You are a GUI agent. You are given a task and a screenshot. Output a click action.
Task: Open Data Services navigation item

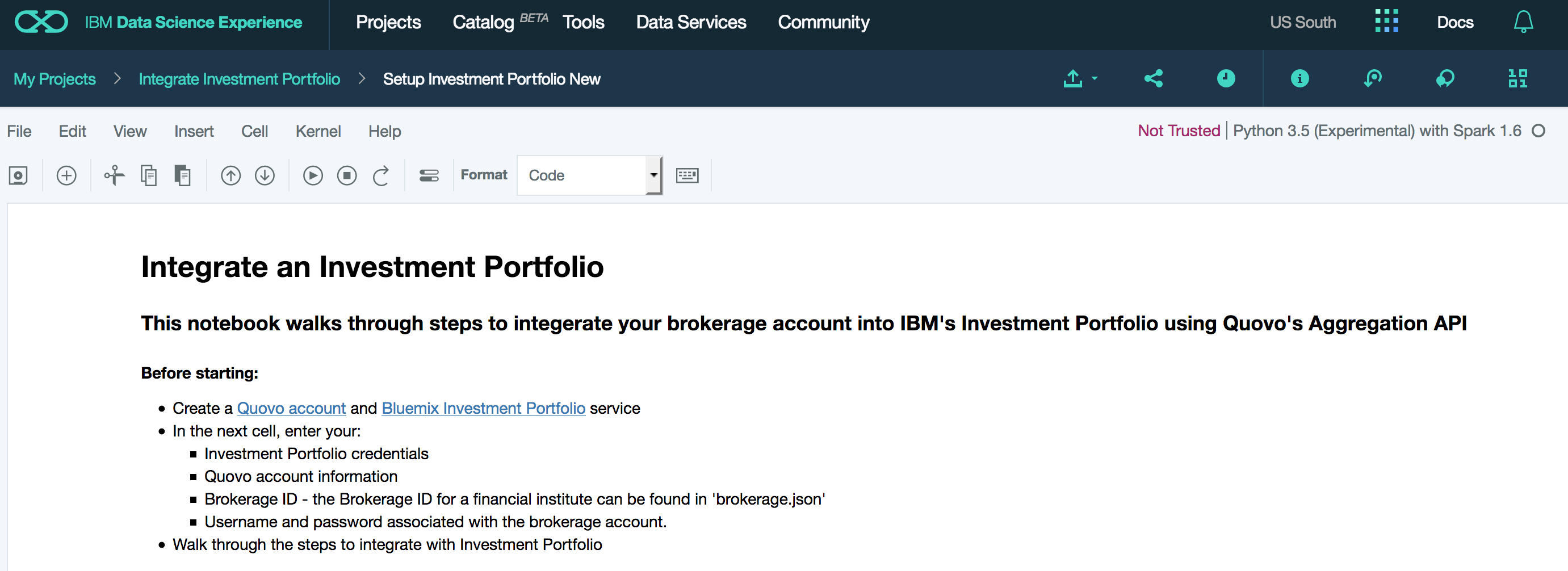pyautogui.click(x=691, y=23)
